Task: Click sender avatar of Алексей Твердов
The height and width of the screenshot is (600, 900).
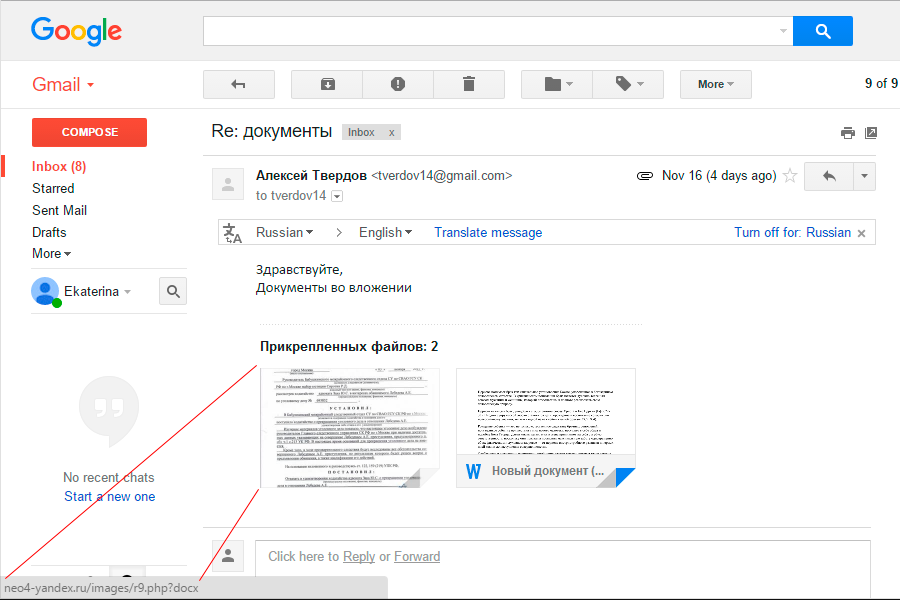Action: (228, 184)
